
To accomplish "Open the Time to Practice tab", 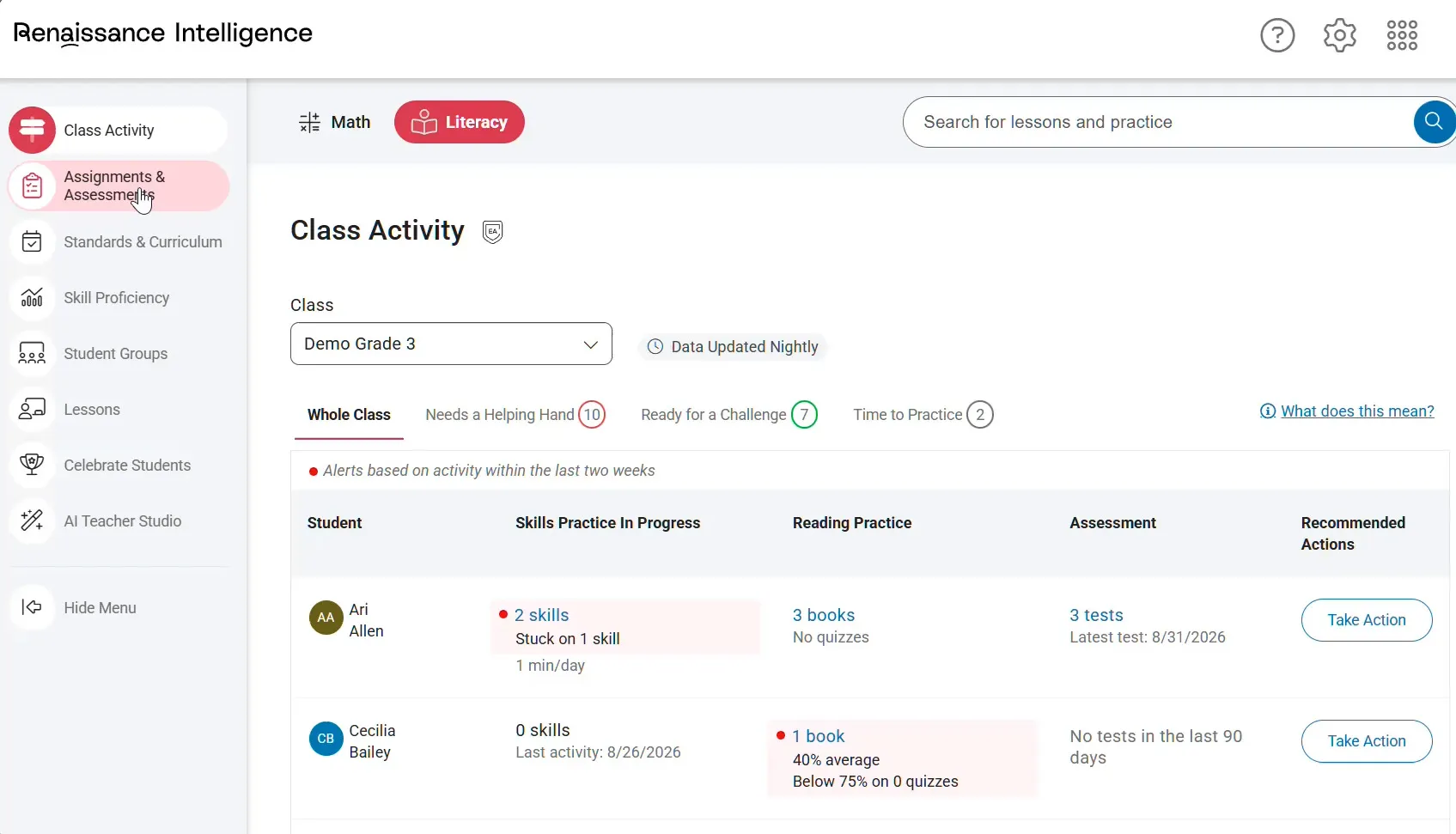I will [x=923, y=414].
